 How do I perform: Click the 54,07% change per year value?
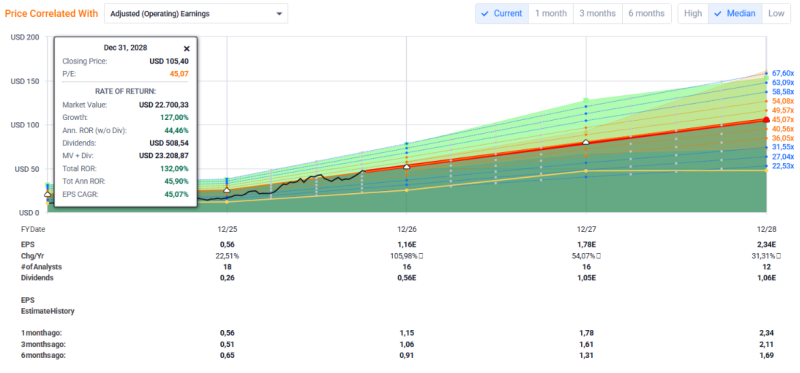click(586, 256)
